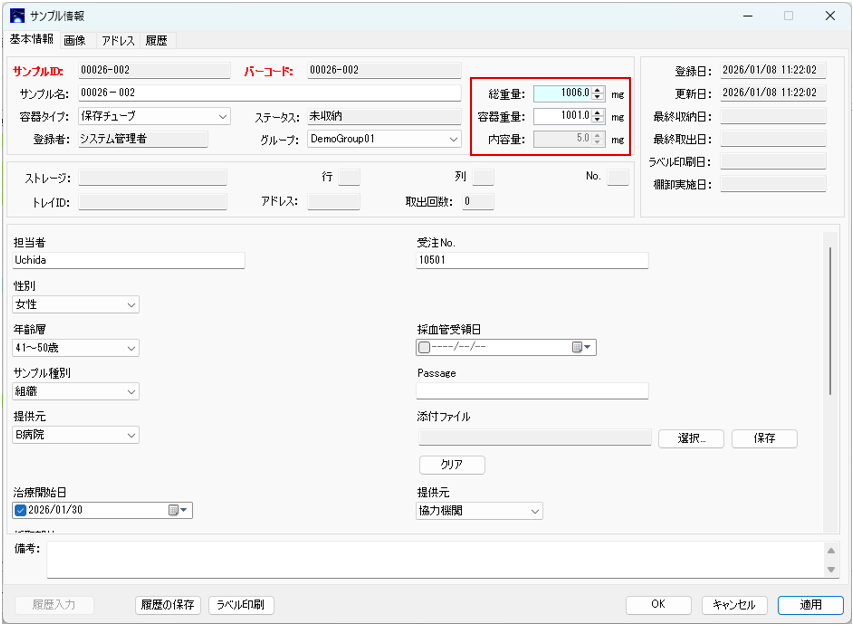Open calendar picker for 治療開始日 date
Screen dimensions: 853x625
point(179,510)
